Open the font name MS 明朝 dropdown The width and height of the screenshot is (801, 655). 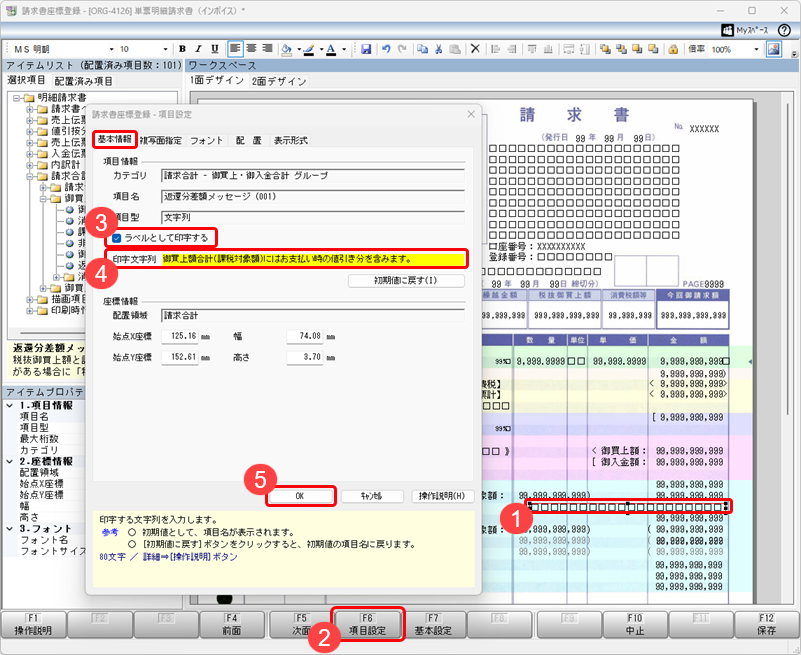tap(111, 50)
